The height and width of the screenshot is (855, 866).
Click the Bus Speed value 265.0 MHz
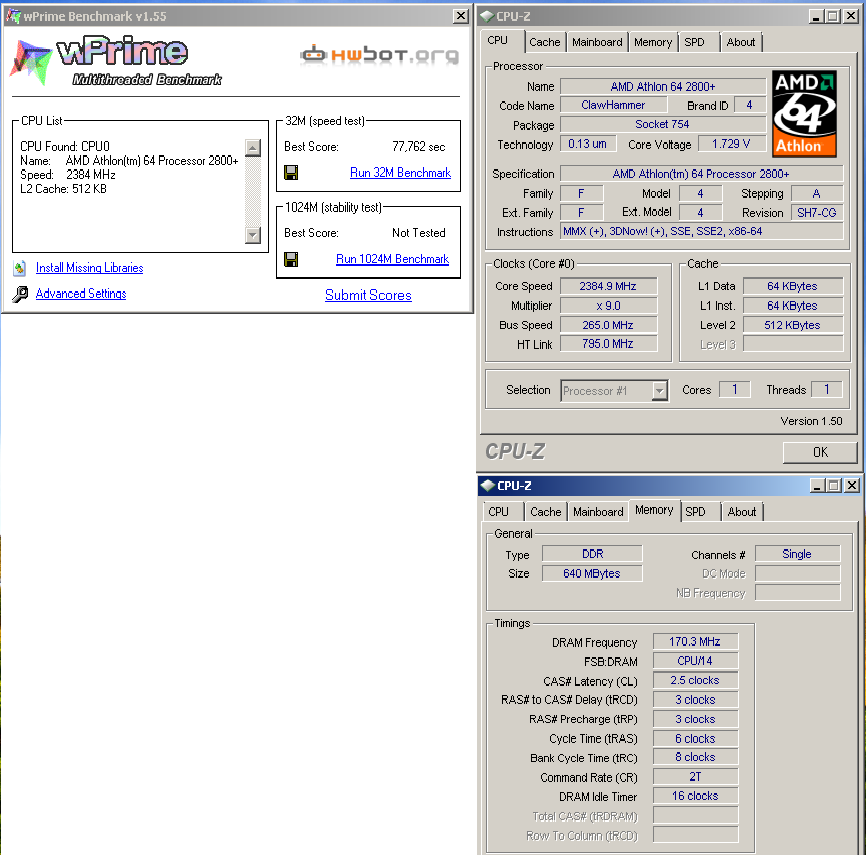(608, 325)
